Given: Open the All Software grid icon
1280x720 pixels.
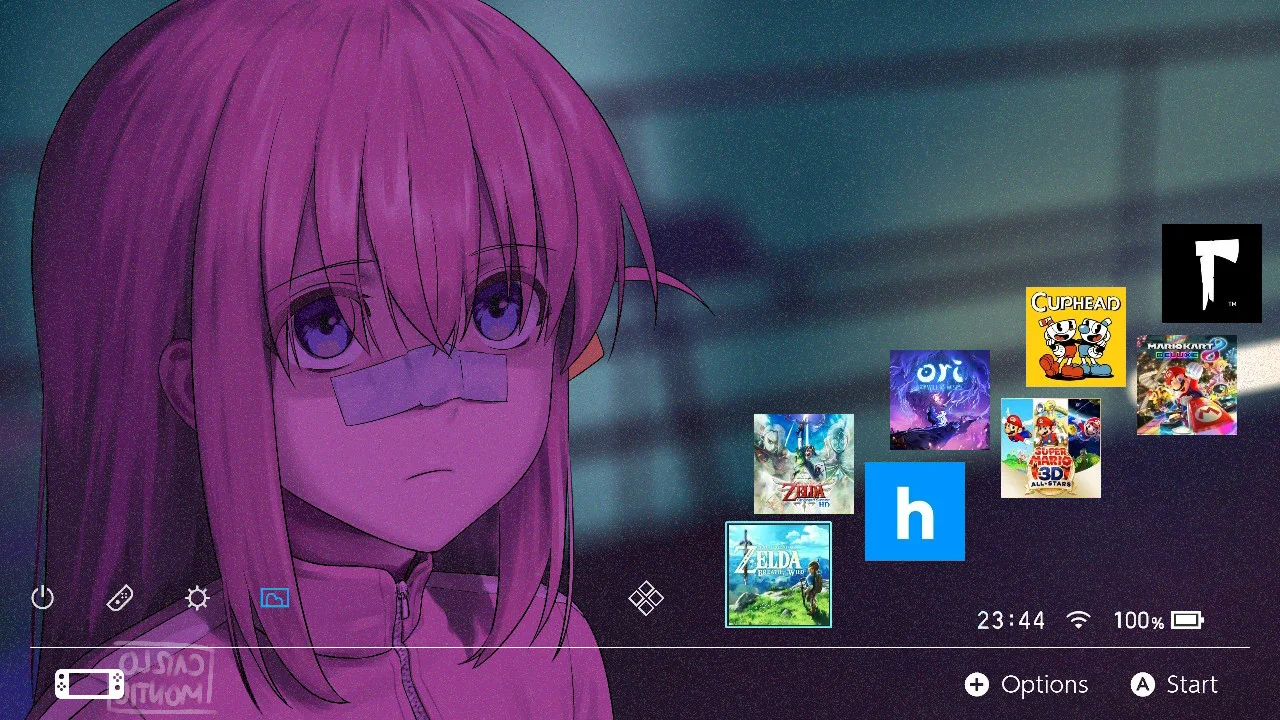Looking at the screenshot, I should tap(646, 598).
